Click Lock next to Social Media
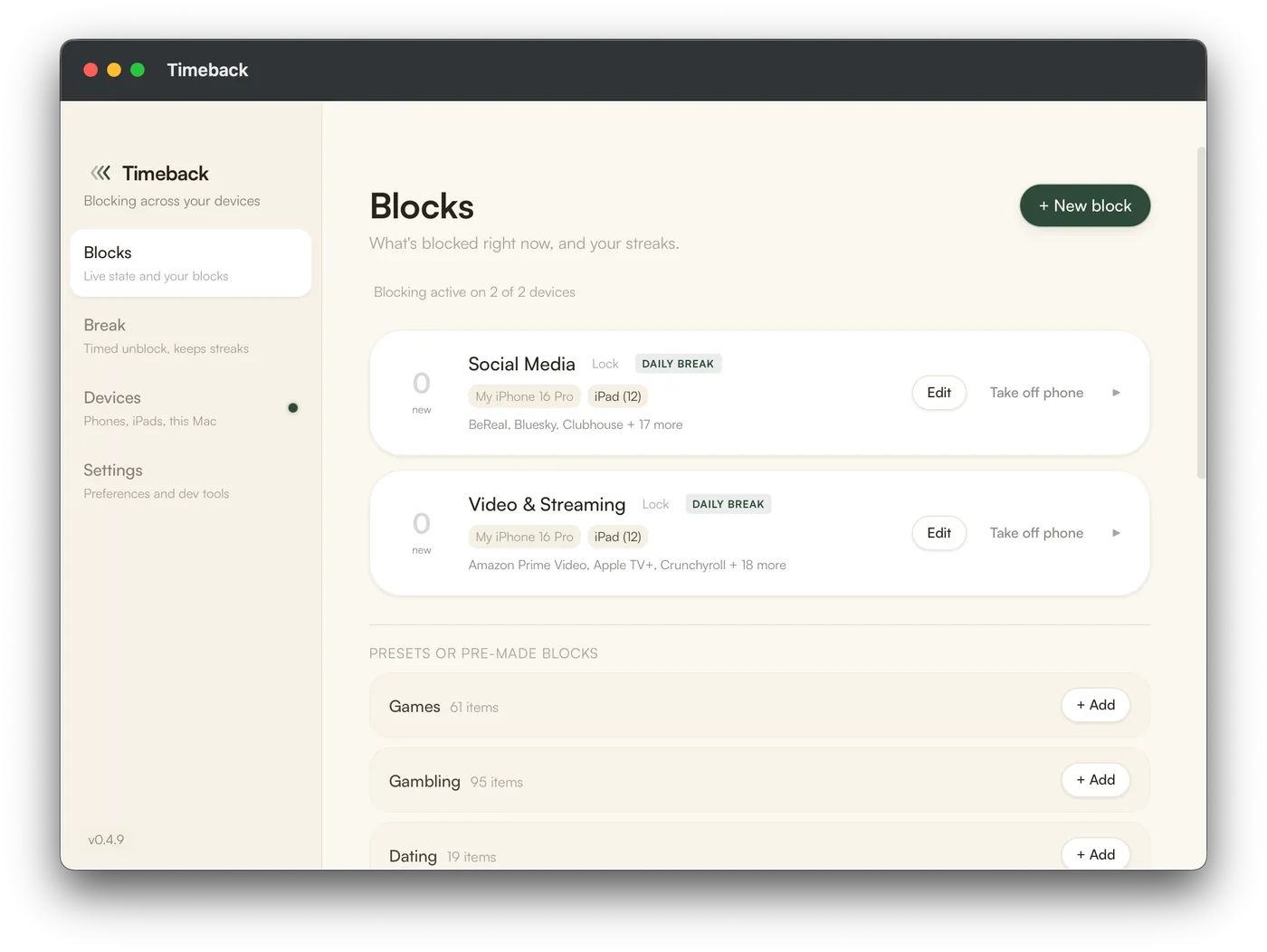Image resolution: width=1267 pixels, height=952 pixels. click(x=605, y=364)
